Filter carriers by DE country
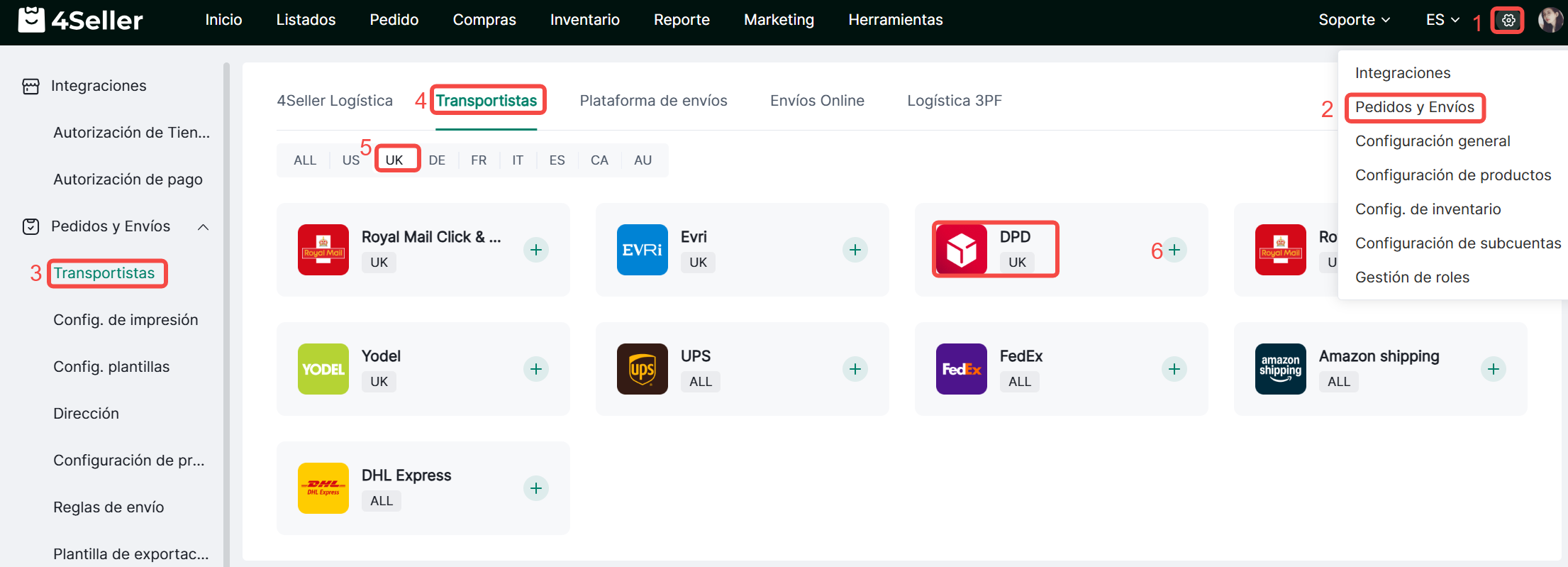Viewport: 1568px width, 567px height. pyautogui.click(x=437, y=160)
